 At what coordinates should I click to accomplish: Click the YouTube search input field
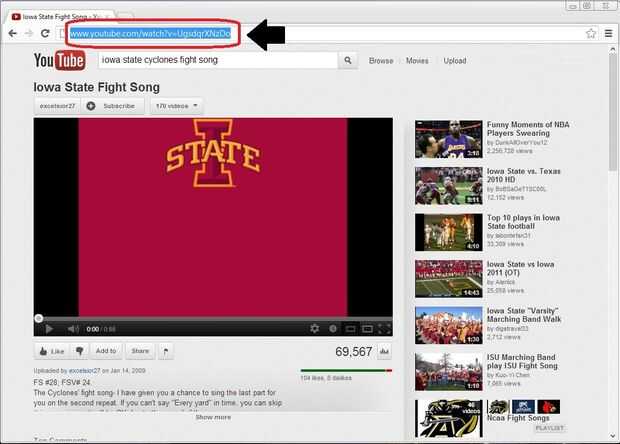tap(218, 60)
